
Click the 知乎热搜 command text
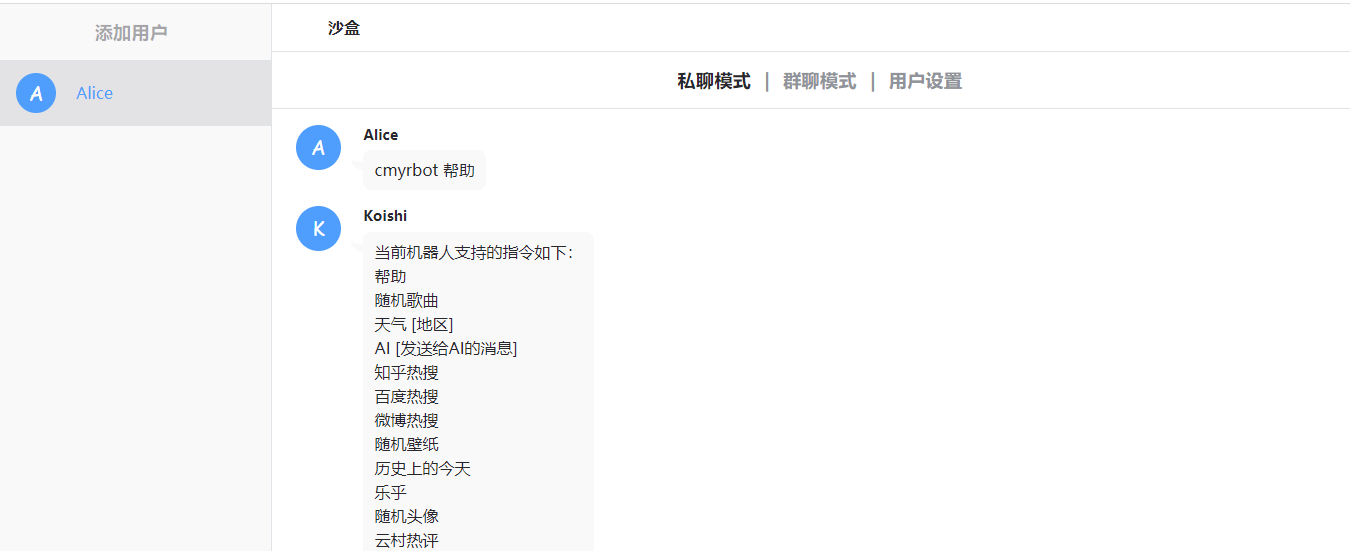(x=406, y=372)
